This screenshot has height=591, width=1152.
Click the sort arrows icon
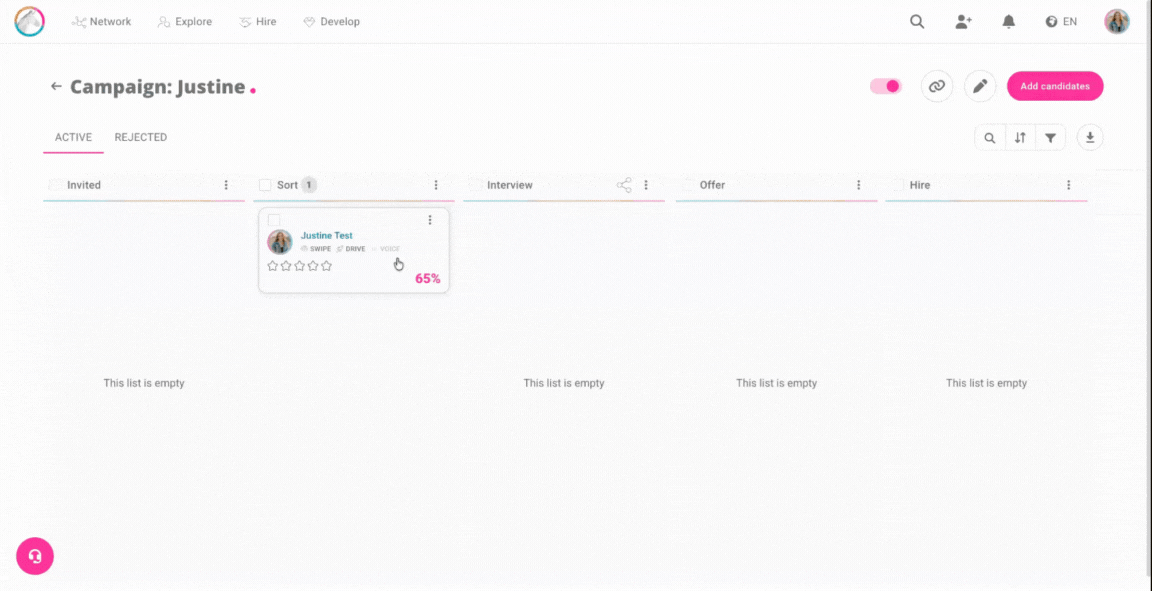pyautogui.click(x=1020, y=138)
